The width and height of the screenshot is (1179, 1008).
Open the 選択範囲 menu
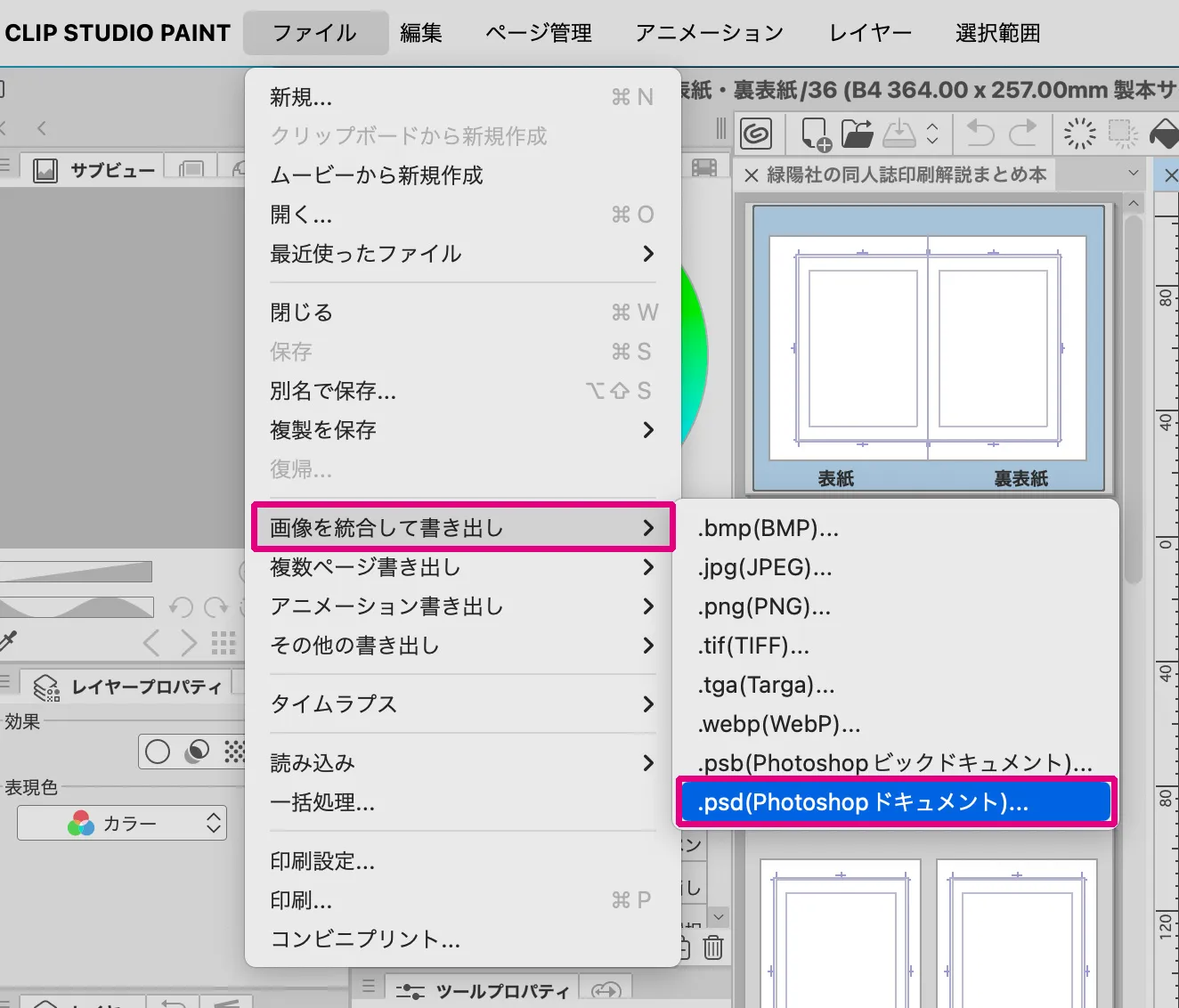point(998,33)
